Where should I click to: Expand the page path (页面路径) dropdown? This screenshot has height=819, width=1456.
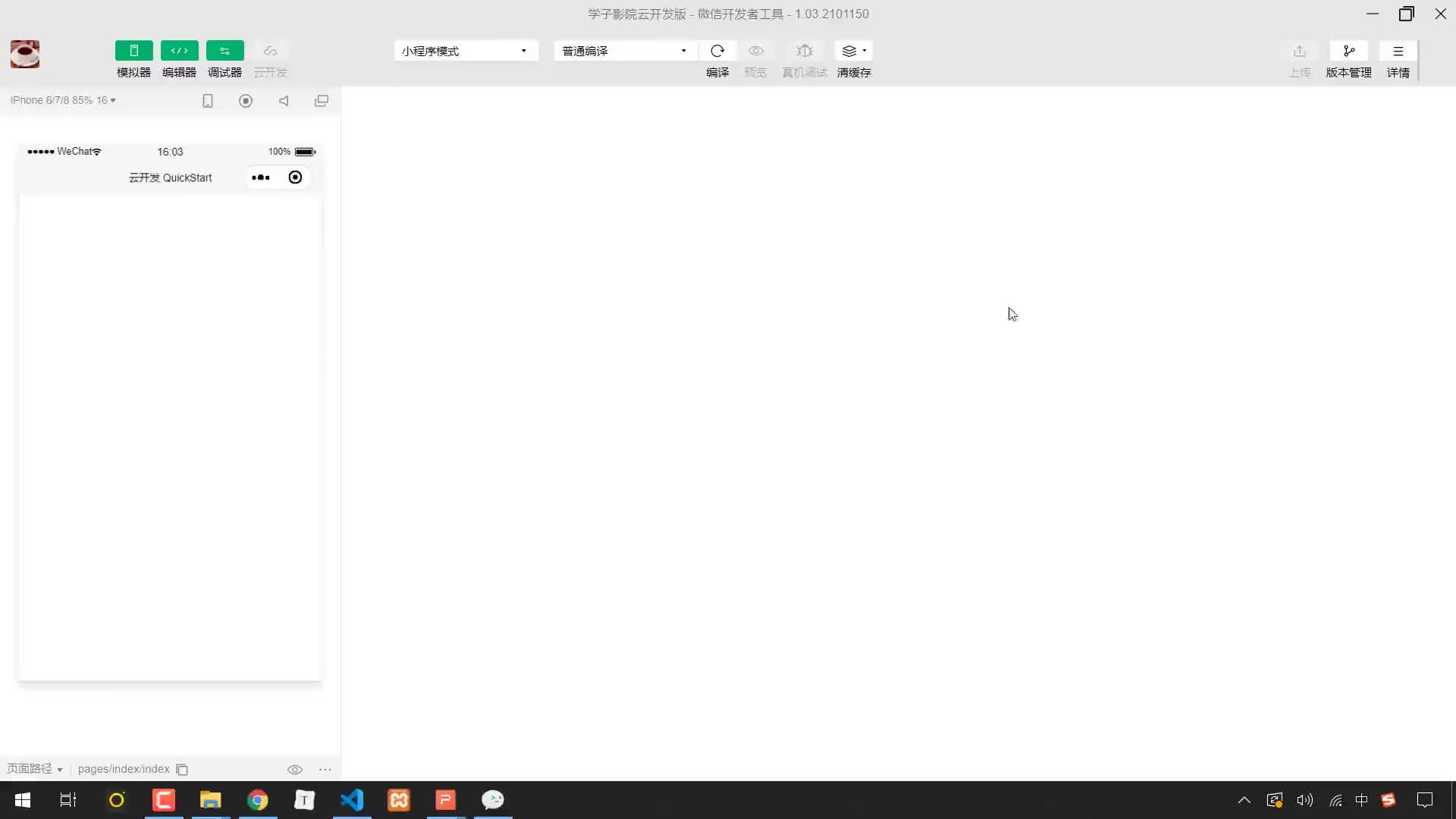(x=35, y=769)
